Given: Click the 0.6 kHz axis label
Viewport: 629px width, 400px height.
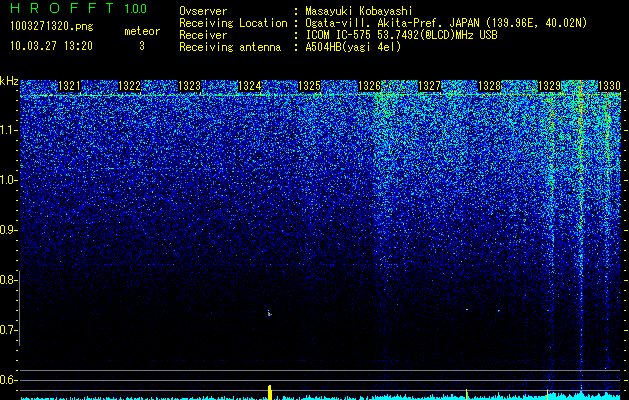Looking at the screenshot, I should pyautogui.click(x=9, y=380).
